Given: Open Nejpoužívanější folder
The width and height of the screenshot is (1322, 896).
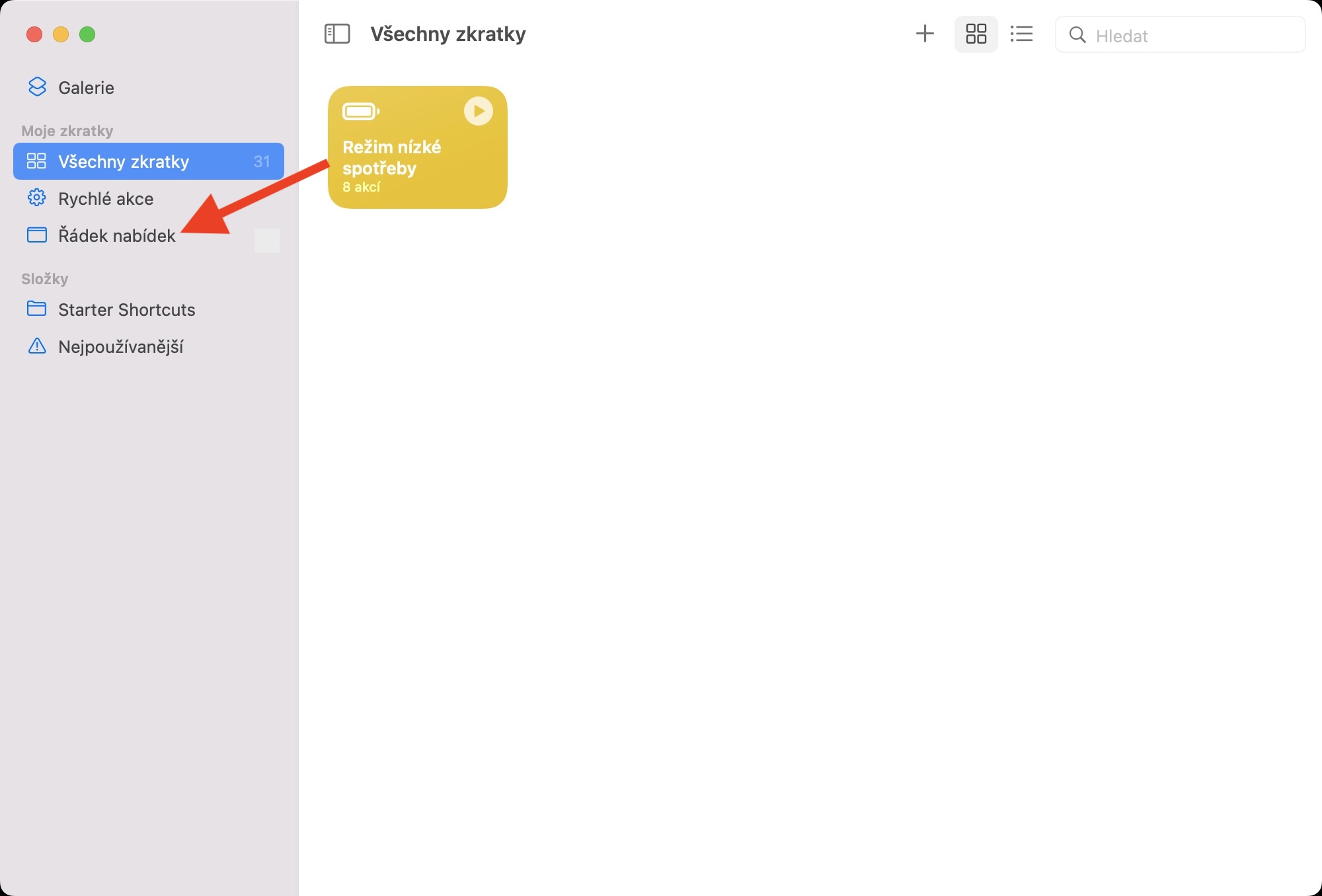Looking at the screenshot, I should pos(120,347).
